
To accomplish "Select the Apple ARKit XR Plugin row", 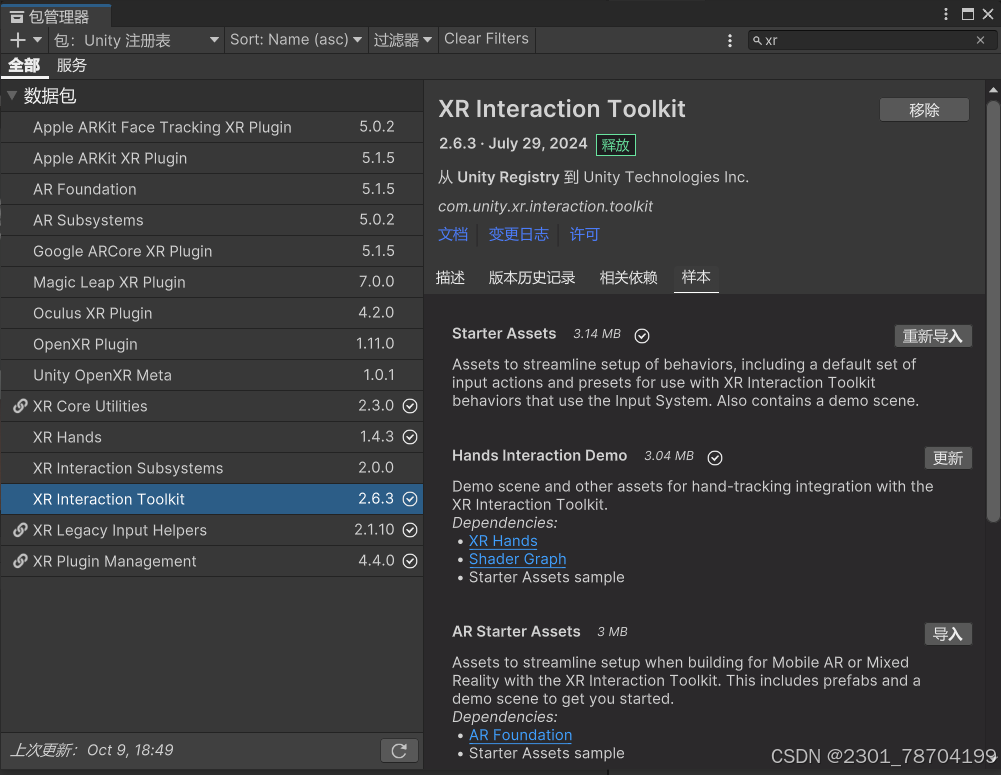I will coord(212,158).
